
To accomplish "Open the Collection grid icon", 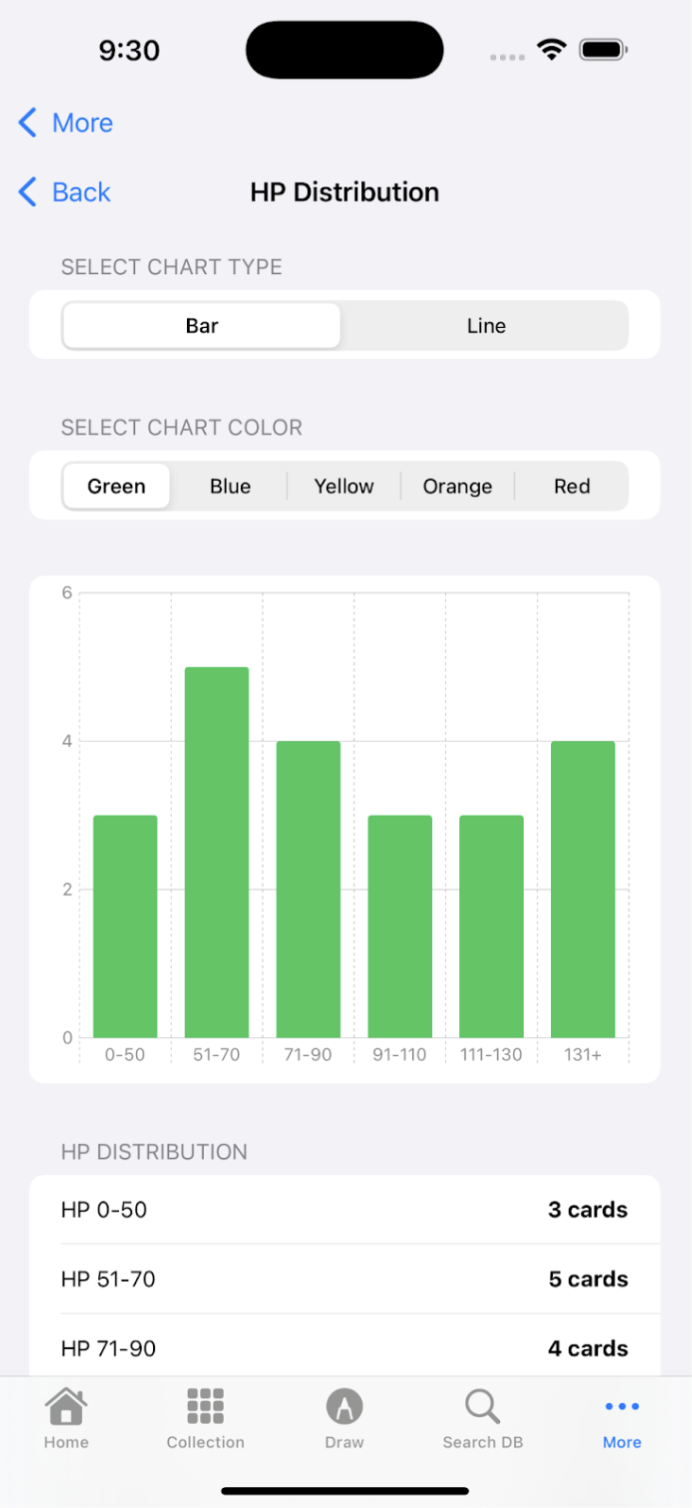I will (x=205, y=1405).
